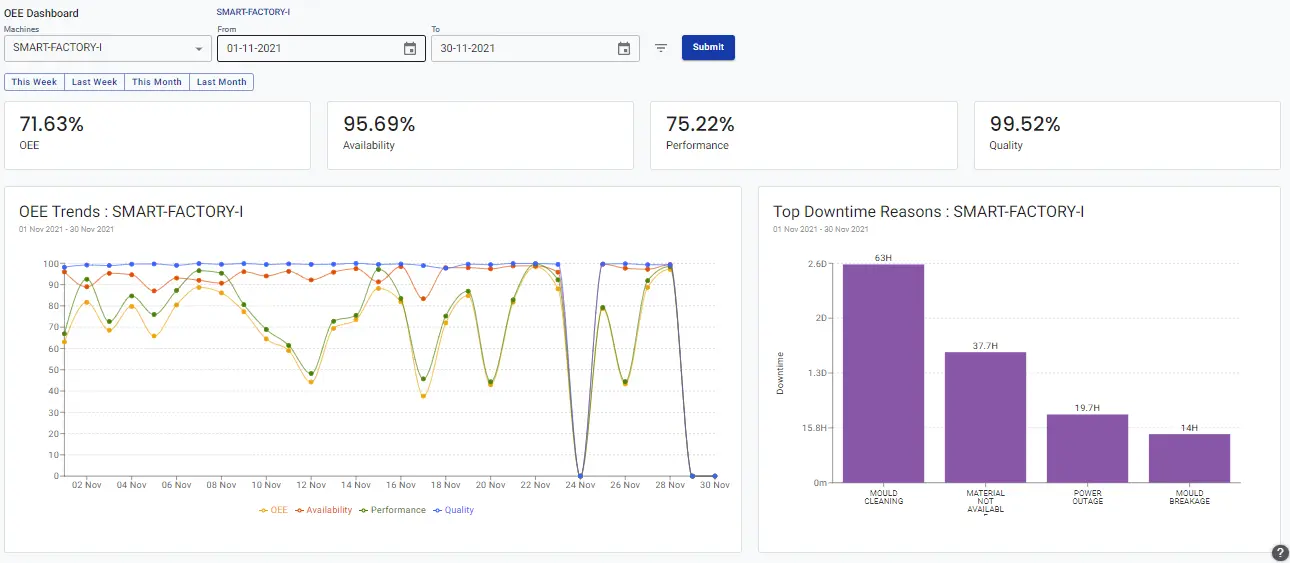
Task: Focus the To date field 30-11-2021
Action: (x=535, y=48)
